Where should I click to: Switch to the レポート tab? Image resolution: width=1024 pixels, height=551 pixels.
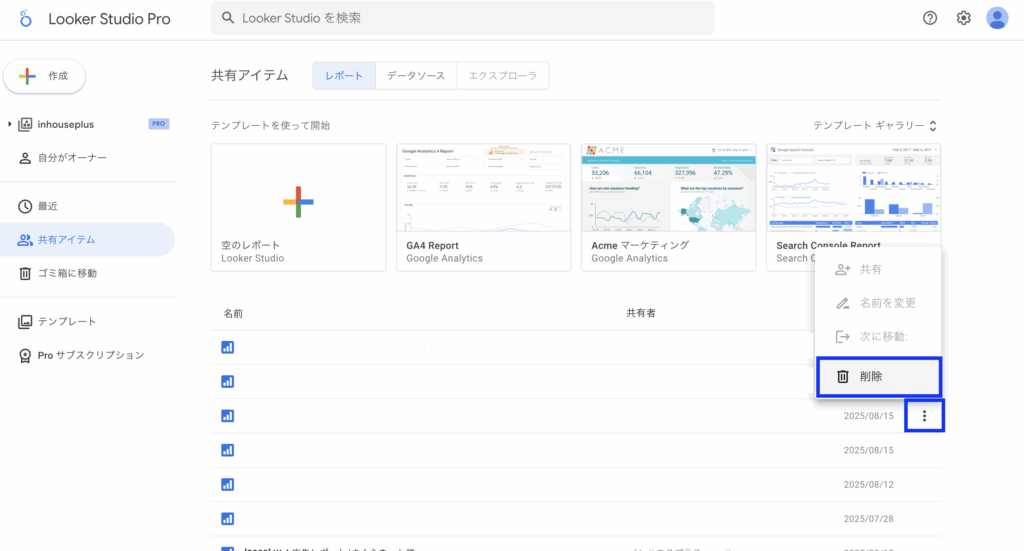click(344, 76)
